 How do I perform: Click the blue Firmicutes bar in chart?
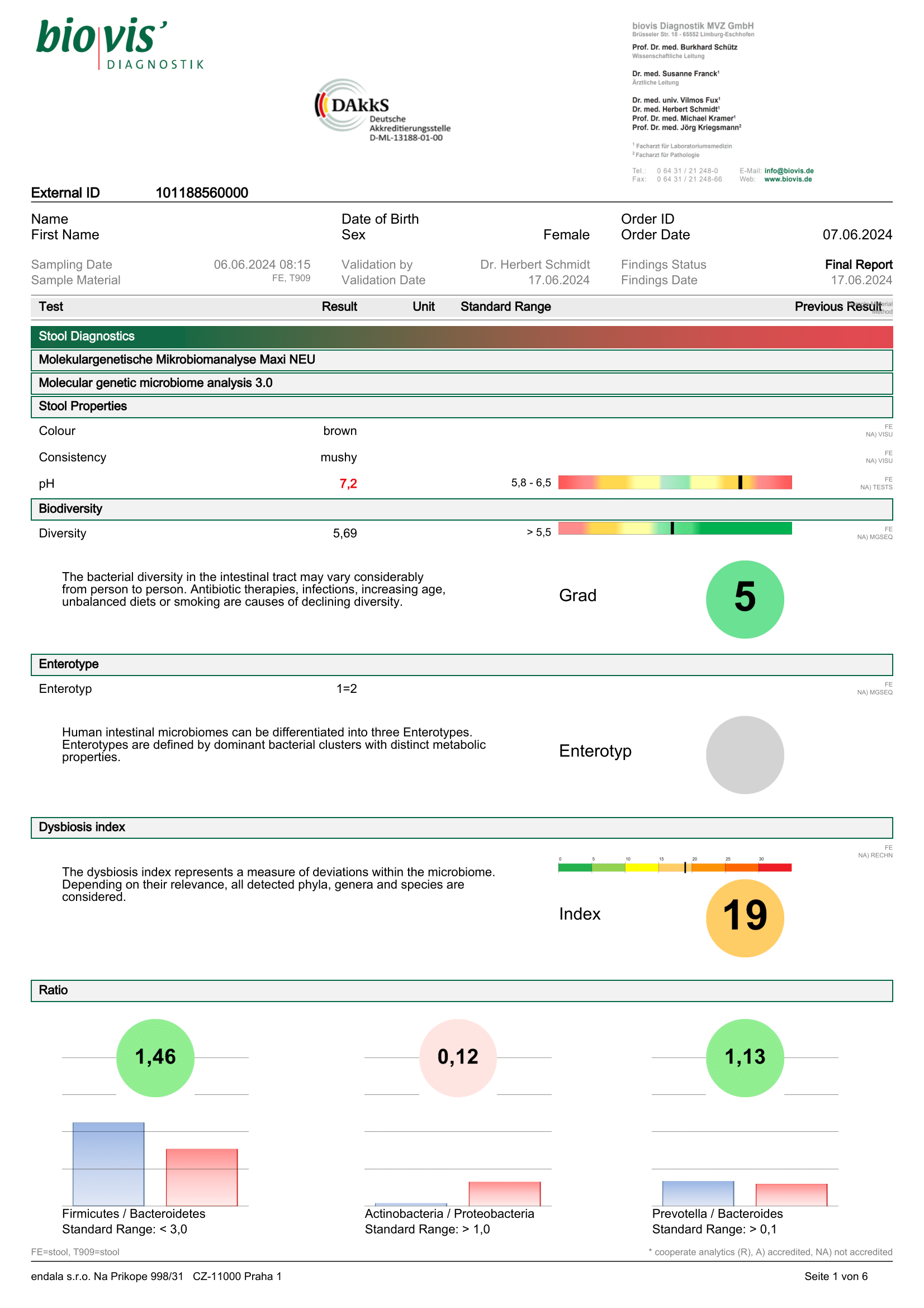[108, 1163]
